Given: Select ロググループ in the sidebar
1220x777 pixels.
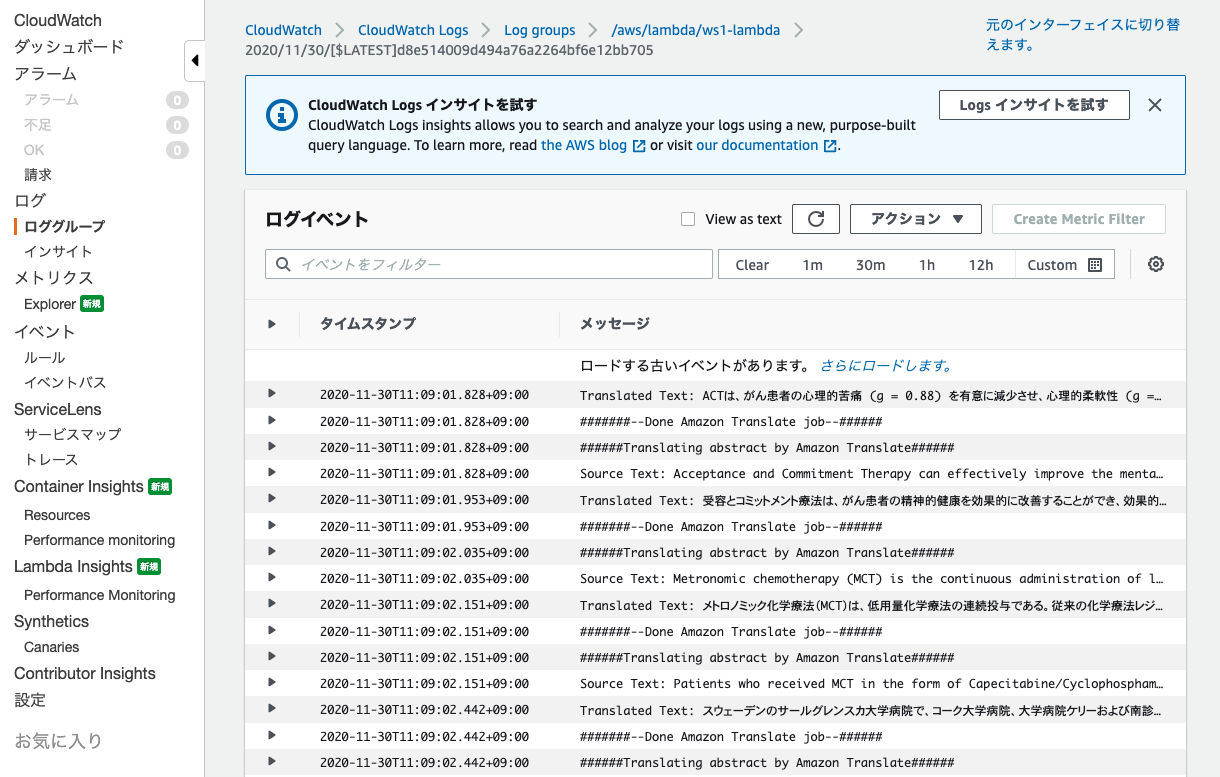Looking at the screenshot, I should (64, 227).
